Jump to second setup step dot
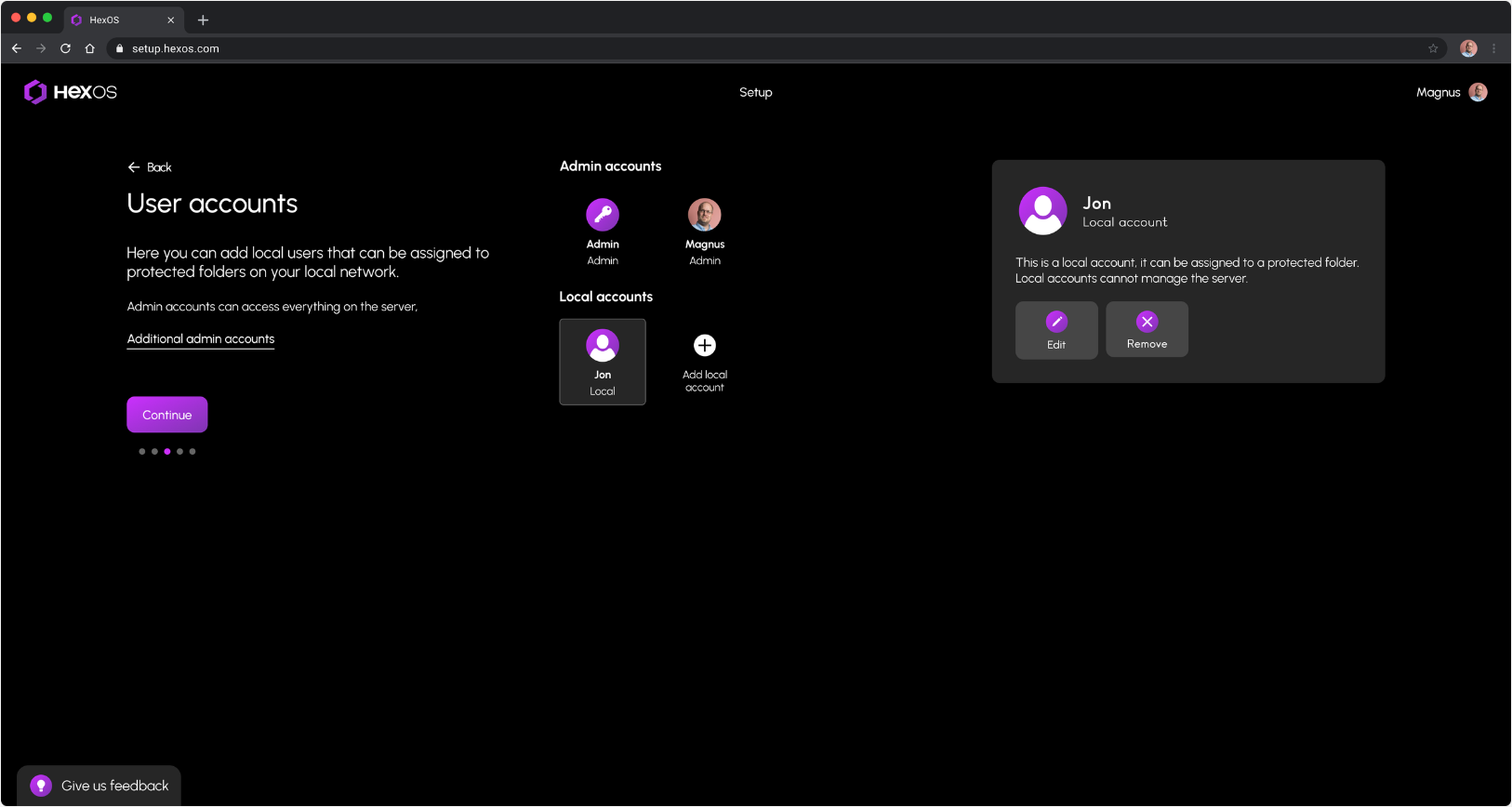Image resolution: width=1512 pixels, height=807 pixels. 154,452
